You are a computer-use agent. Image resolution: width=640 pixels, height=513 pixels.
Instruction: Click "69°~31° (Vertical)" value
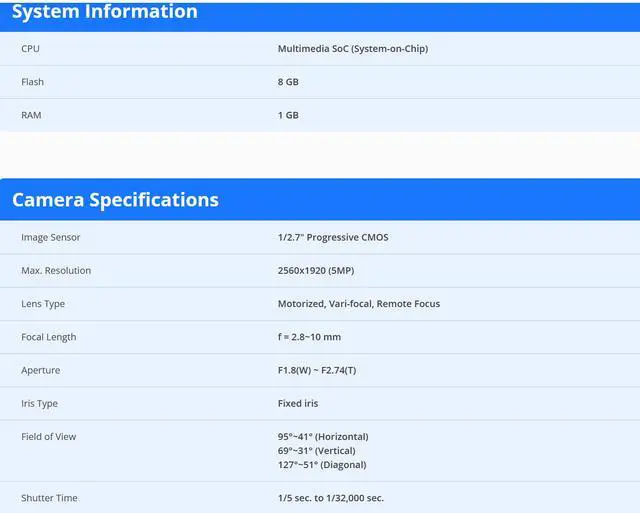(x=317, y=451)
